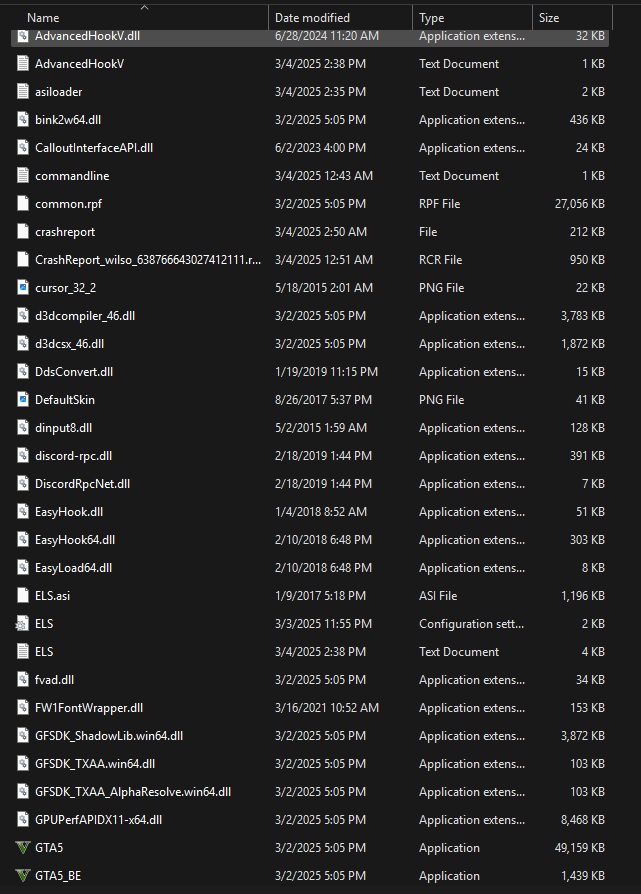Image resolution: width=641 pixels, height=894 pixels.
Task: Click the commandline text document icon
Action: click(23, 176)
